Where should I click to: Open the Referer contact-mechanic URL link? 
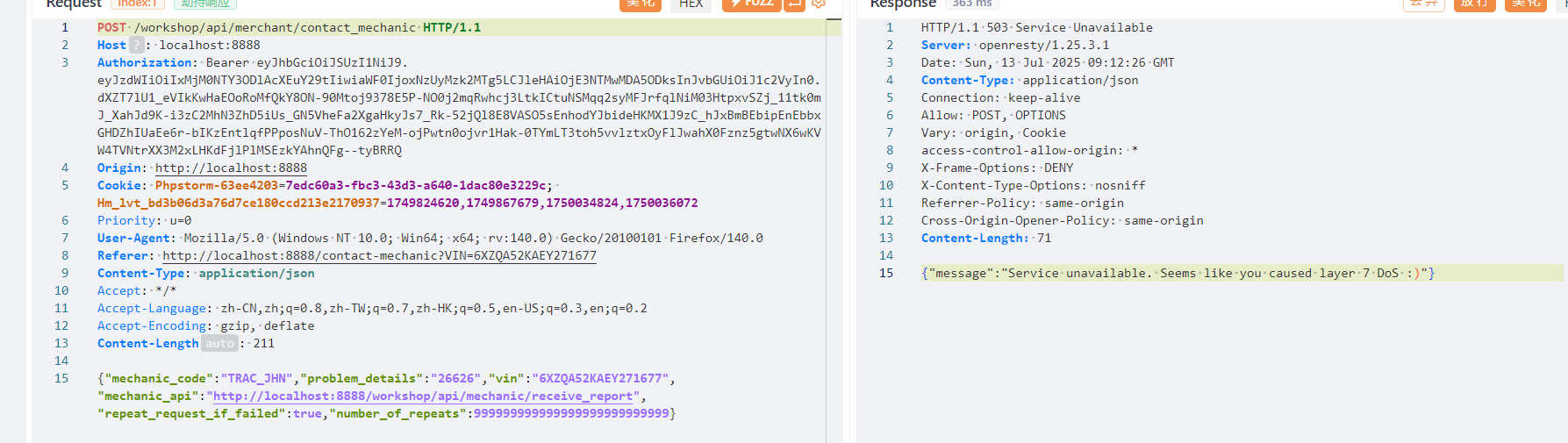(x=379, y=255)
